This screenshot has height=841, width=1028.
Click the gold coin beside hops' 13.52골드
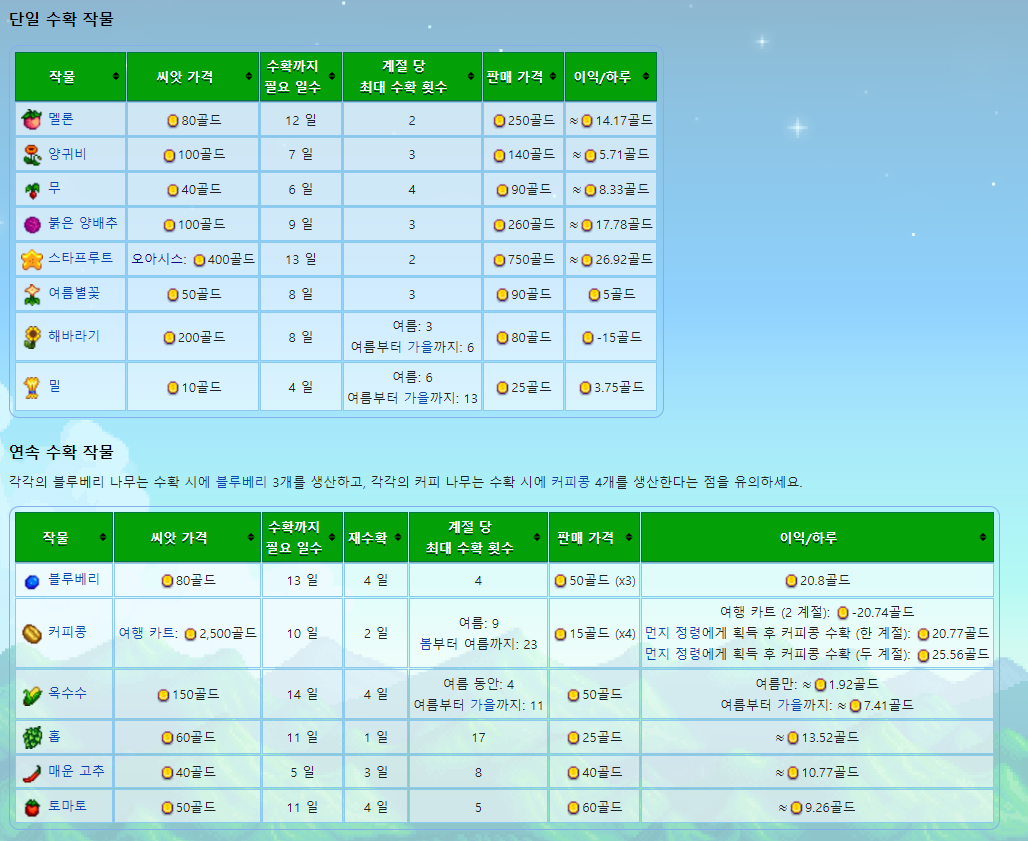[793, 738]
